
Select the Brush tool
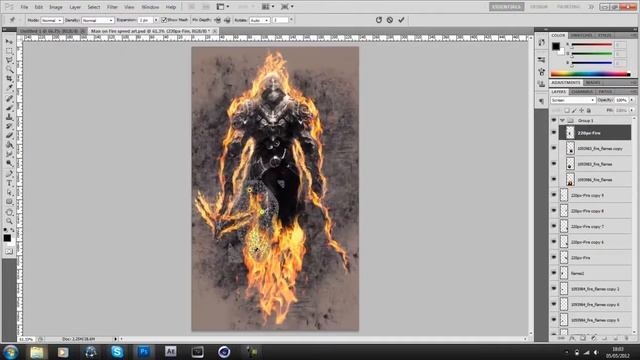click(9, 108)
